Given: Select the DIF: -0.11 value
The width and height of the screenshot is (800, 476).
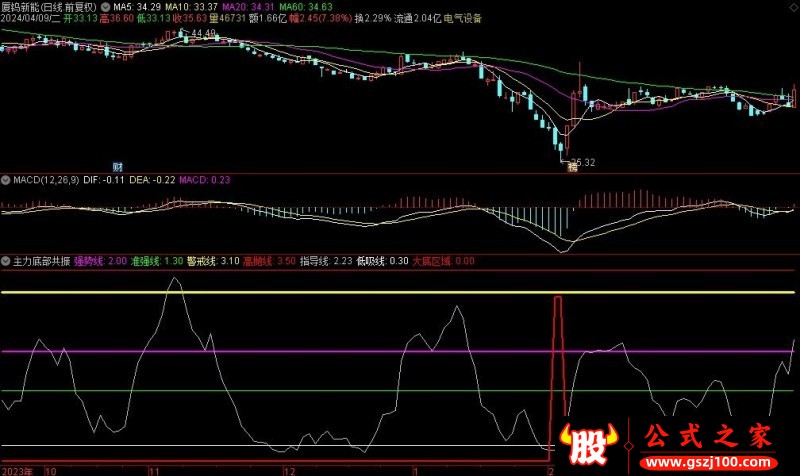Looking at the screenshot, I should (x=104, y=180).
